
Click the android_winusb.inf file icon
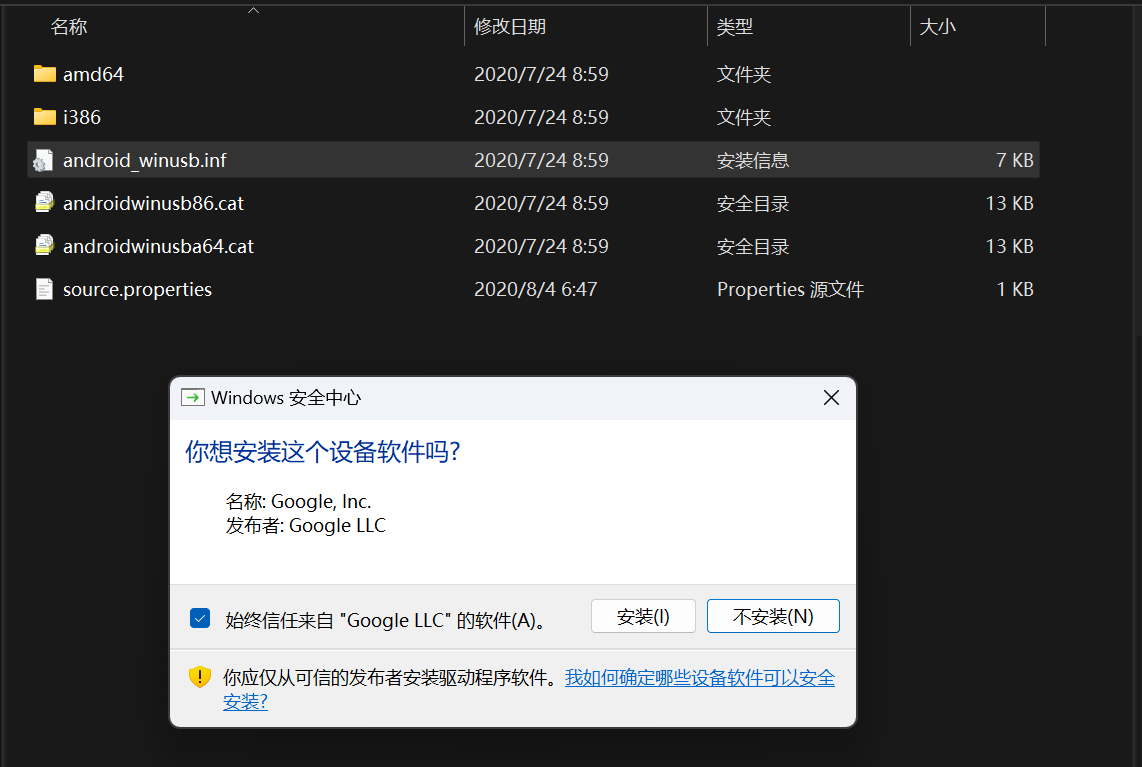[44, 160]
